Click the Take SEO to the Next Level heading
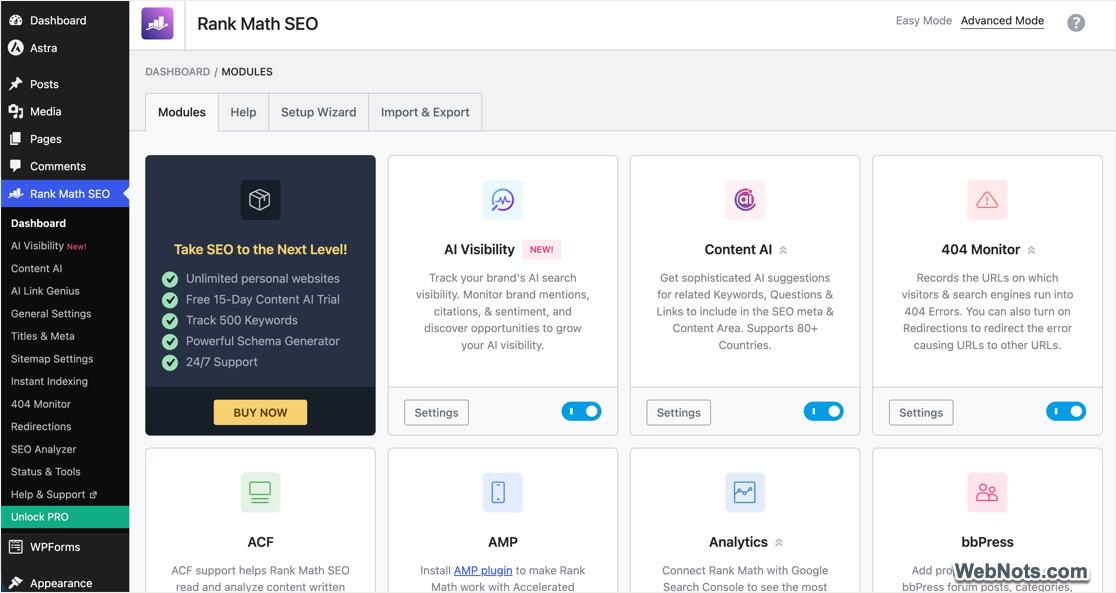The image size is (1116, 593). [260, 250]
